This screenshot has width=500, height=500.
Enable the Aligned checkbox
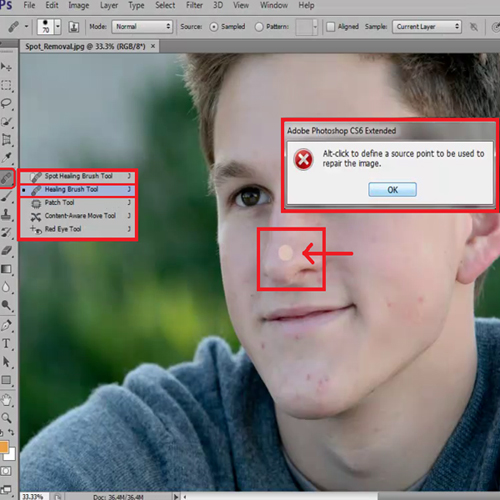(x=330, y=27)
